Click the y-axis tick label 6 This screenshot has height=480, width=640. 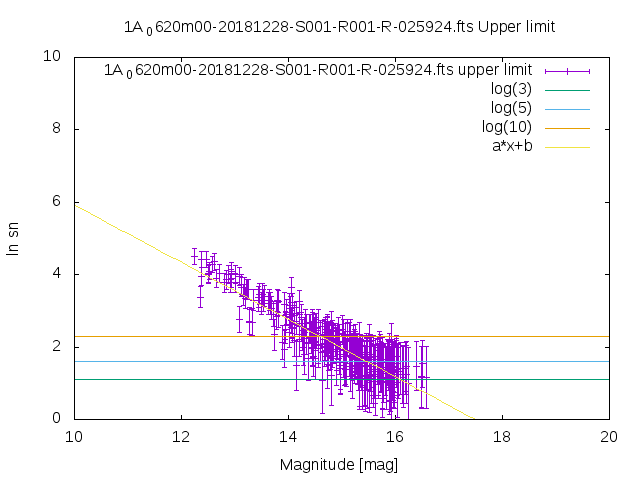(x=56, y=201)
